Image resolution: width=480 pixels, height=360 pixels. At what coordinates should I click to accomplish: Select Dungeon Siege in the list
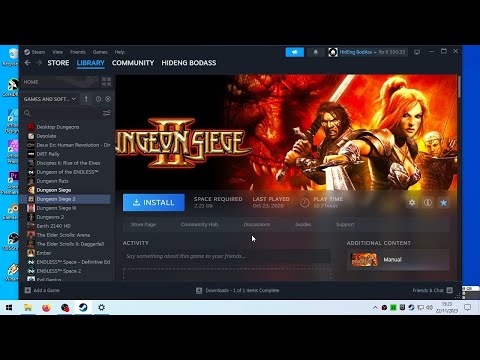pyautogui.click(x=54, y=190)
